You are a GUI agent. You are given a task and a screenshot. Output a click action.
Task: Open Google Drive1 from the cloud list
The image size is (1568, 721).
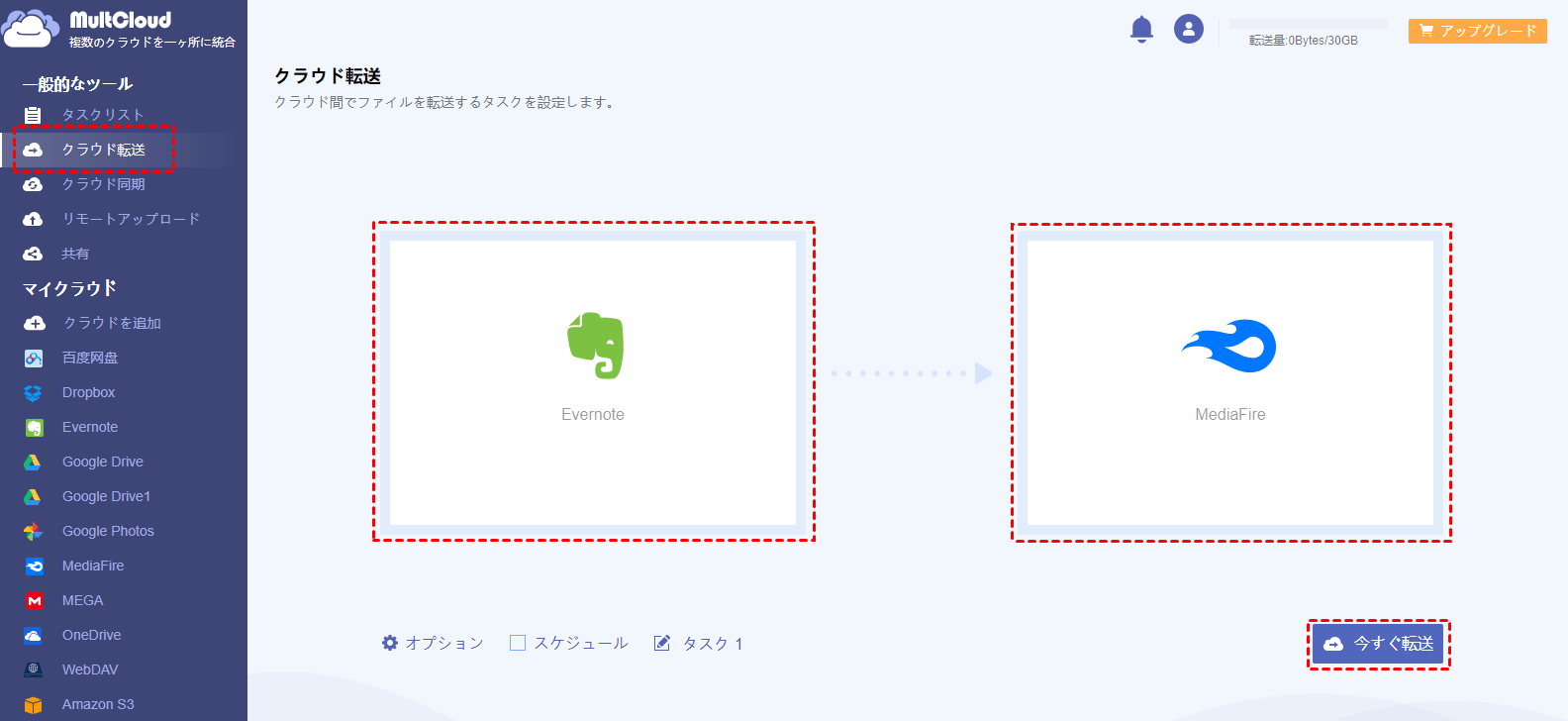coord(106,496)
